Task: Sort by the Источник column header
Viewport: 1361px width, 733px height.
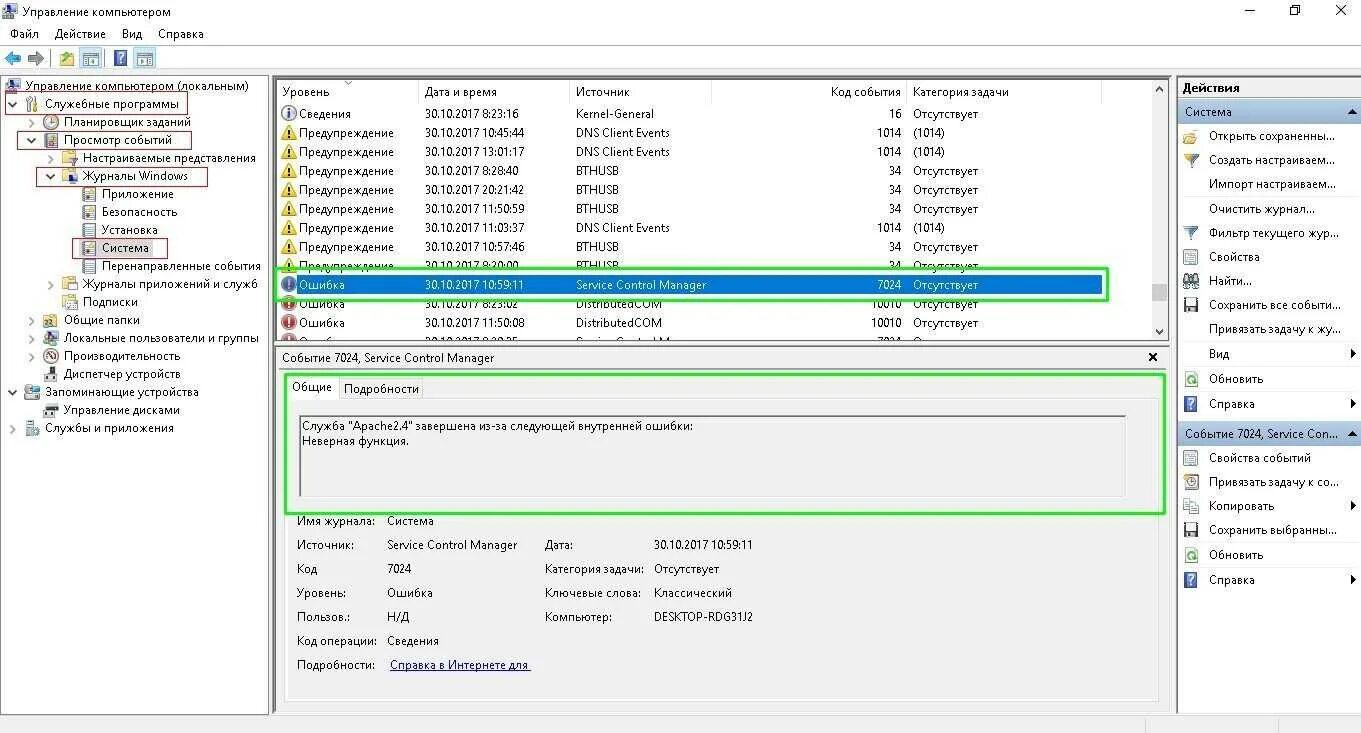Action: 640,92
